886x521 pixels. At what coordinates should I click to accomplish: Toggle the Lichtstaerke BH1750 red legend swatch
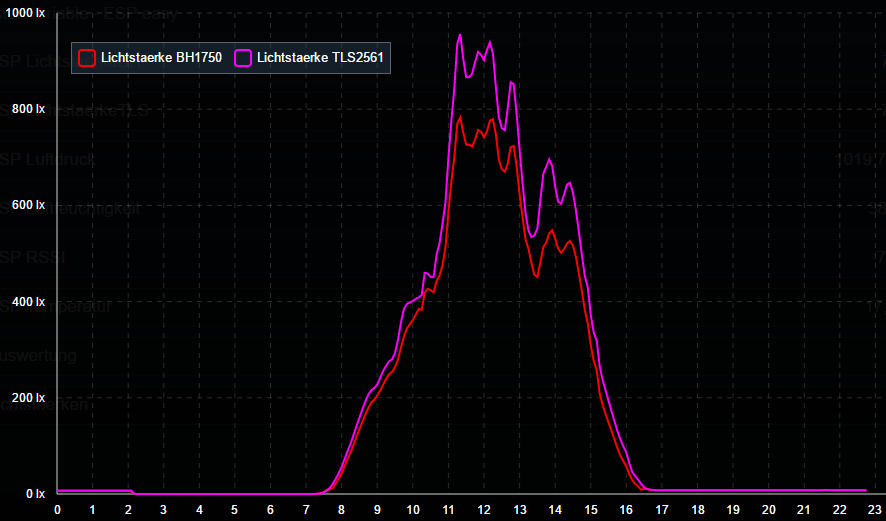[87, 58]
